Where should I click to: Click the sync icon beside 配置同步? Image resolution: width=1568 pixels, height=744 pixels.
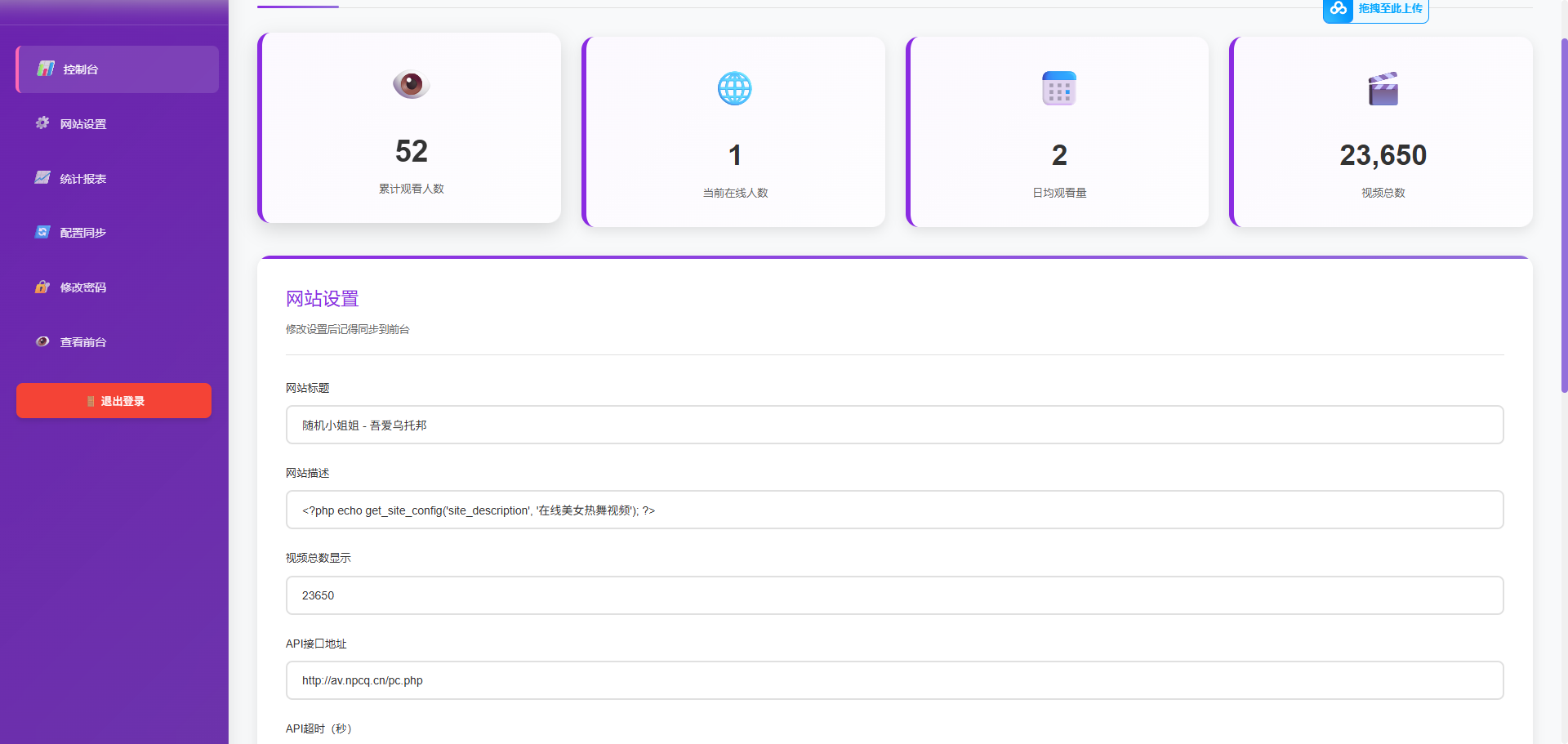coord(42,232)
